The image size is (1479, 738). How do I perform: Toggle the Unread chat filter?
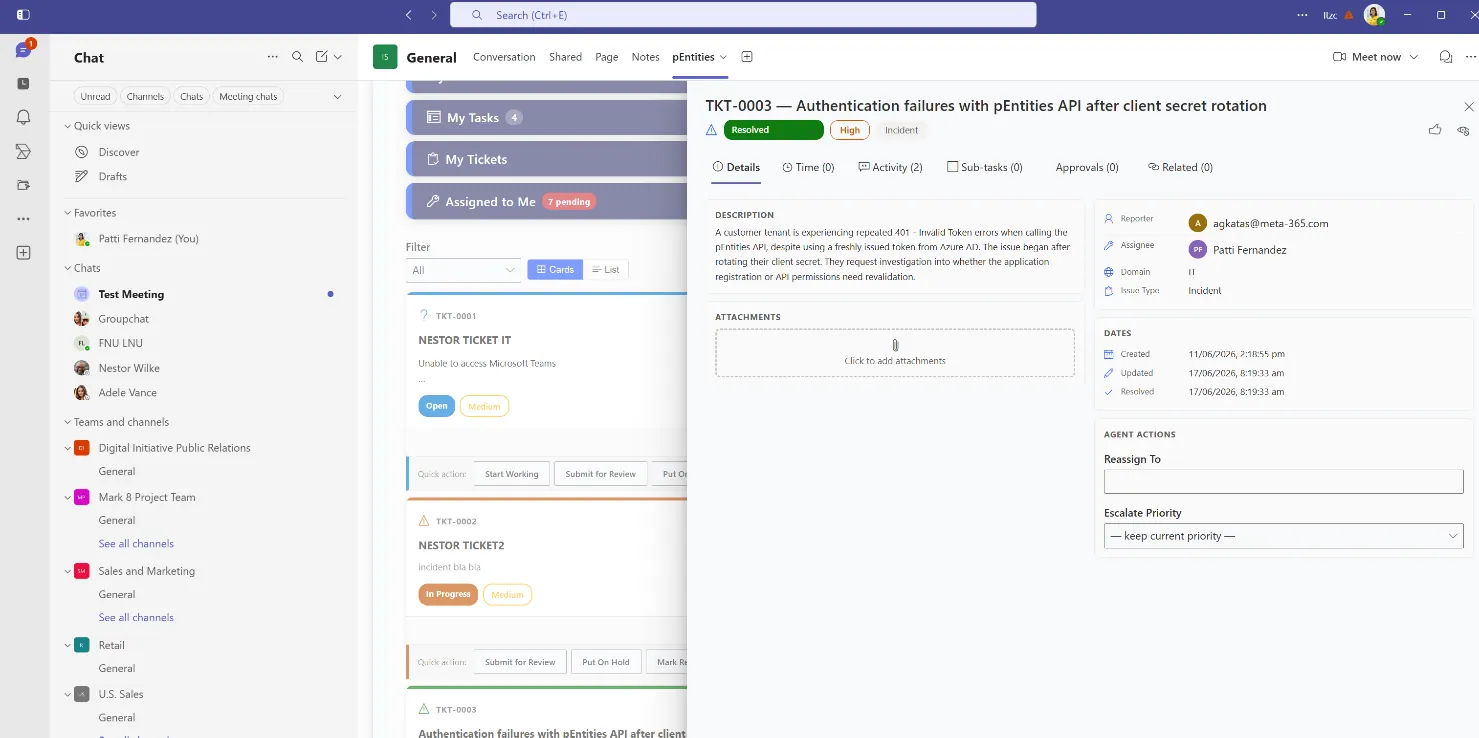pos(96,97)
